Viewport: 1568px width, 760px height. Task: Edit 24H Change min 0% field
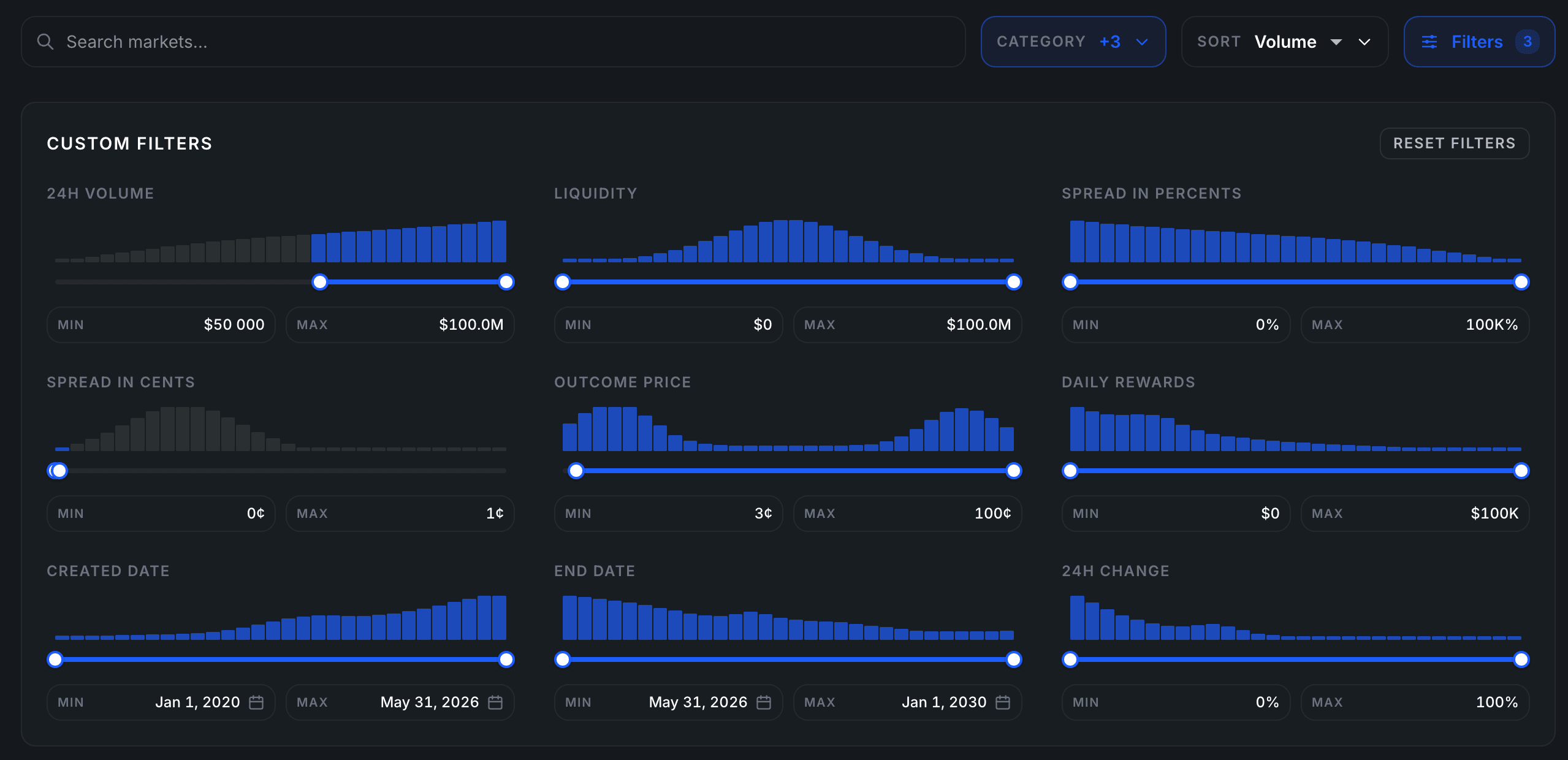click(x=1176, y=702)
